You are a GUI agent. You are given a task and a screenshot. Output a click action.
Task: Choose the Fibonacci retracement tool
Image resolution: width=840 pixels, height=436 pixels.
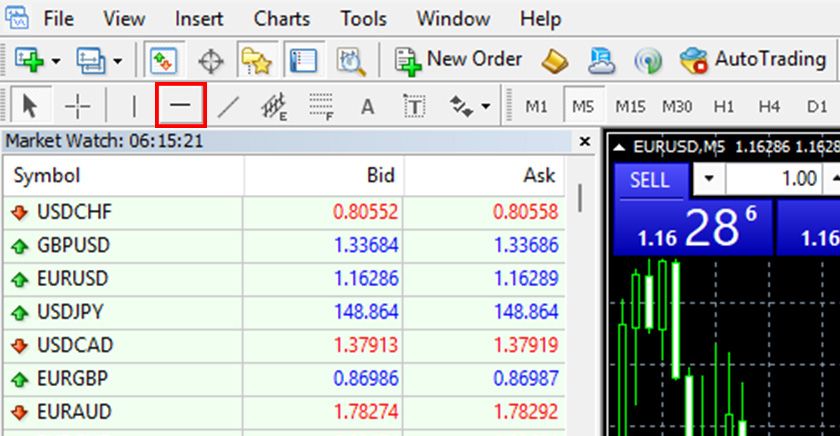pyautogui.click(x=320, y=106)
